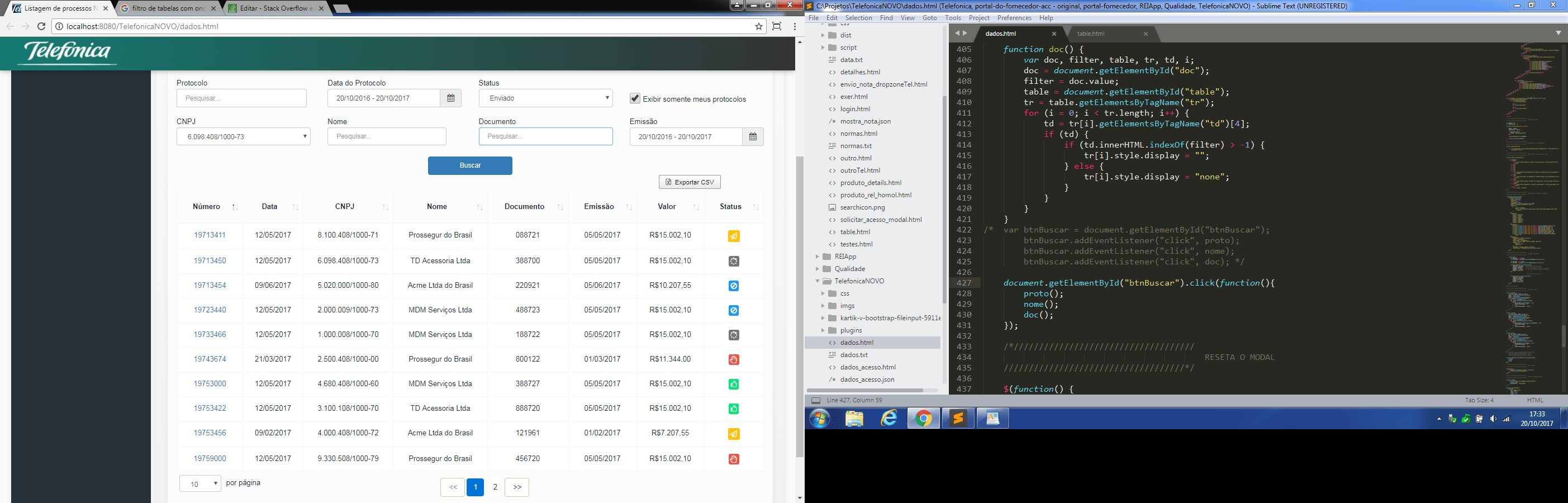Open the File menu in Sublime Text
This screenshot has height=503, width=1568.
click(813, 18)
